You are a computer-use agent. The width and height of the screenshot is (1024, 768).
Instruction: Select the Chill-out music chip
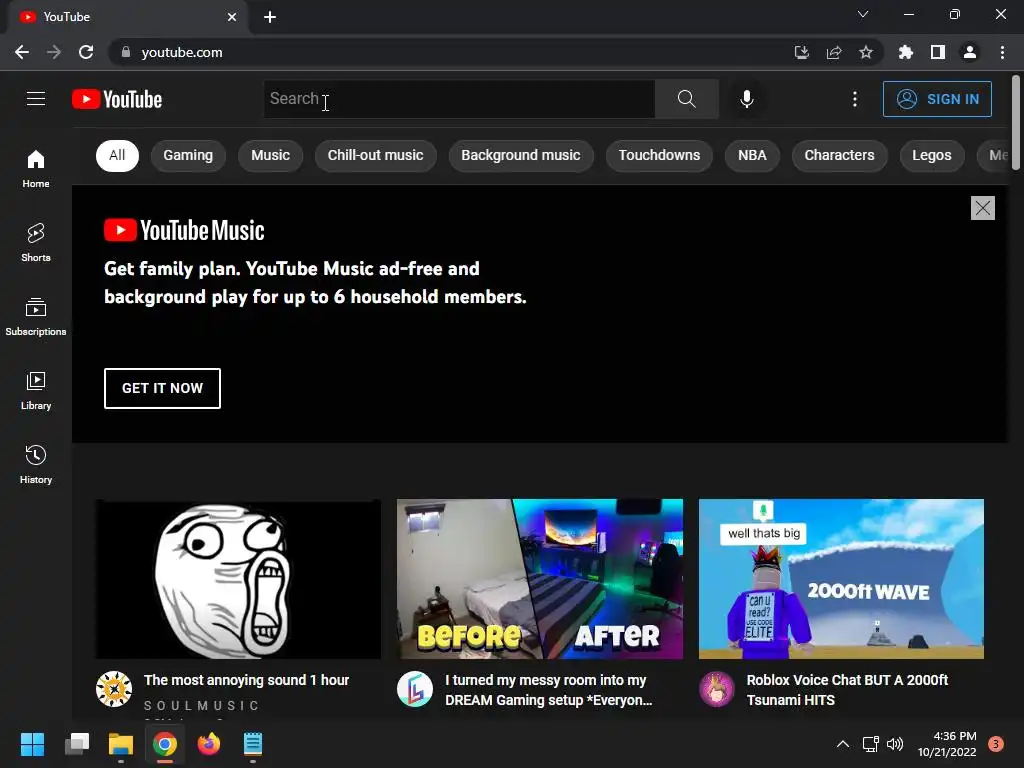[x=376, y=155]
